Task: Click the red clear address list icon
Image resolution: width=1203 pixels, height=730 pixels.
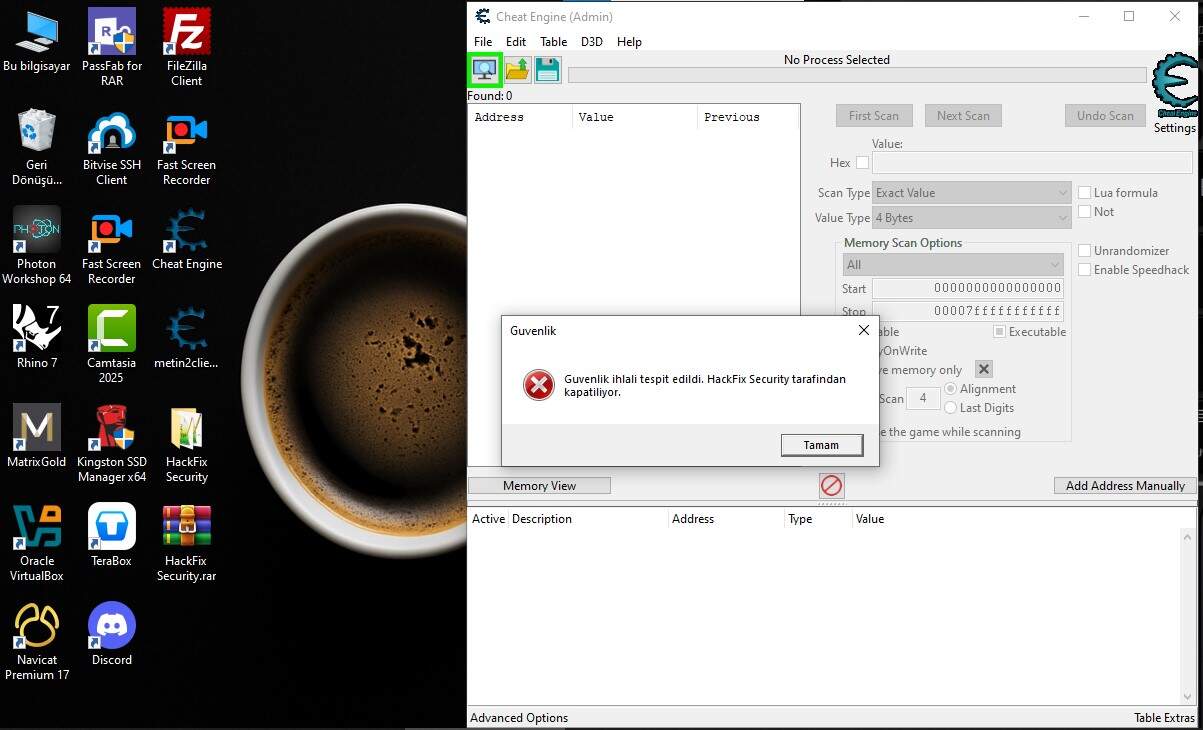Action: pos(831,486)
